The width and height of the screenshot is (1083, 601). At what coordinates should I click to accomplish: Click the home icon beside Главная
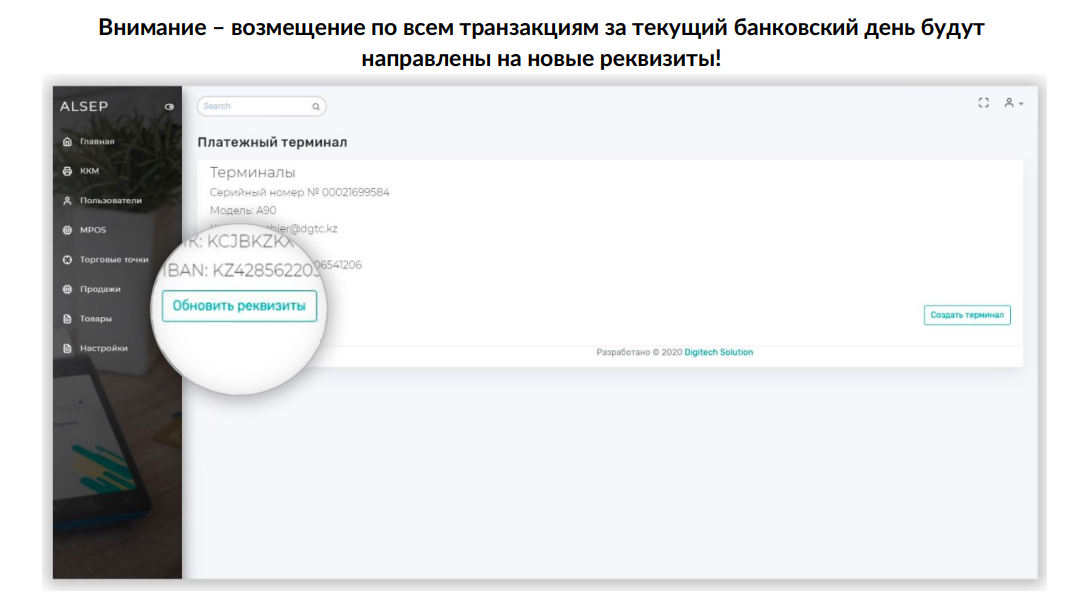coord(67,142)
